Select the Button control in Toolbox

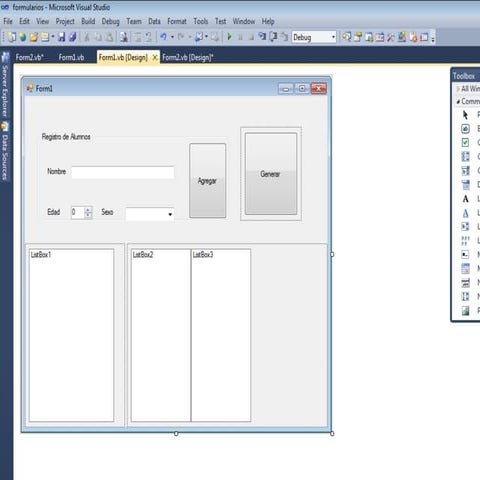465,129
